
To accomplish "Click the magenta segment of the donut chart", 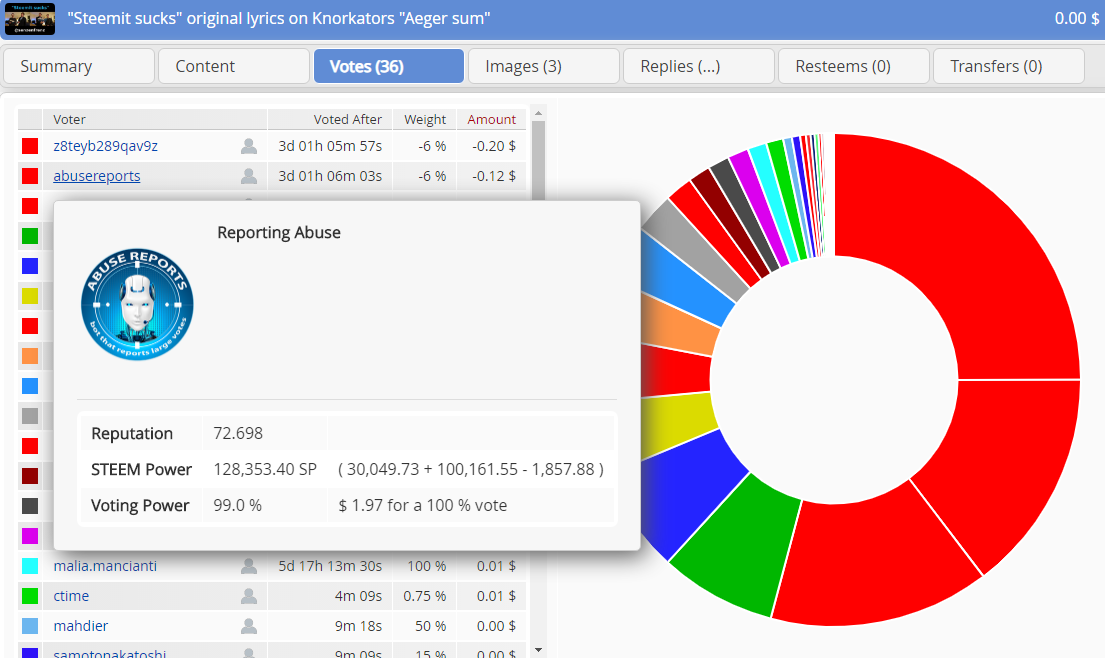I will tap(760, 209).
